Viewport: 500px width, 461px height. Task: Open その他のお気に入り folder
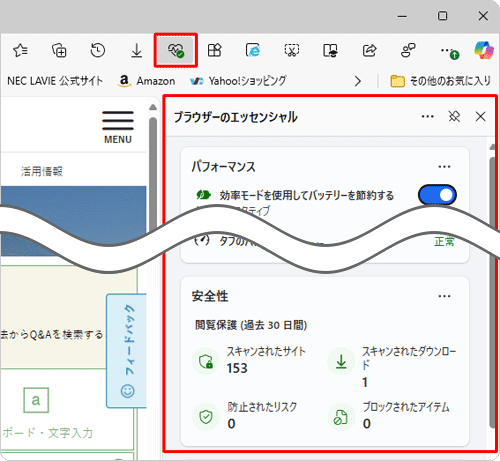tap(441, 81)
